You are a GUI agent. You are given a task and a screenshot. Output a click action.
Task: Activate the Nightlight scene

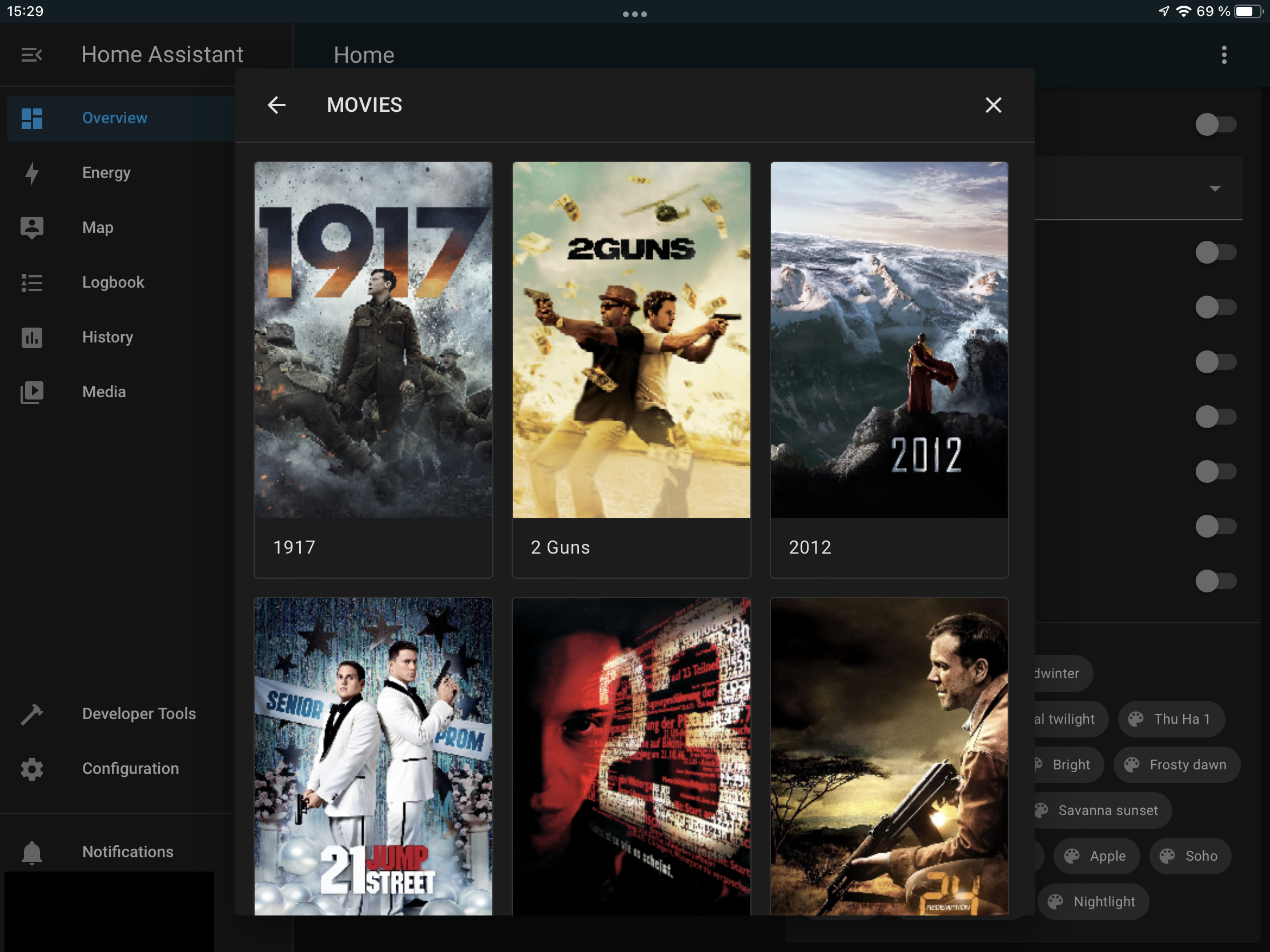click(1094, 902)
